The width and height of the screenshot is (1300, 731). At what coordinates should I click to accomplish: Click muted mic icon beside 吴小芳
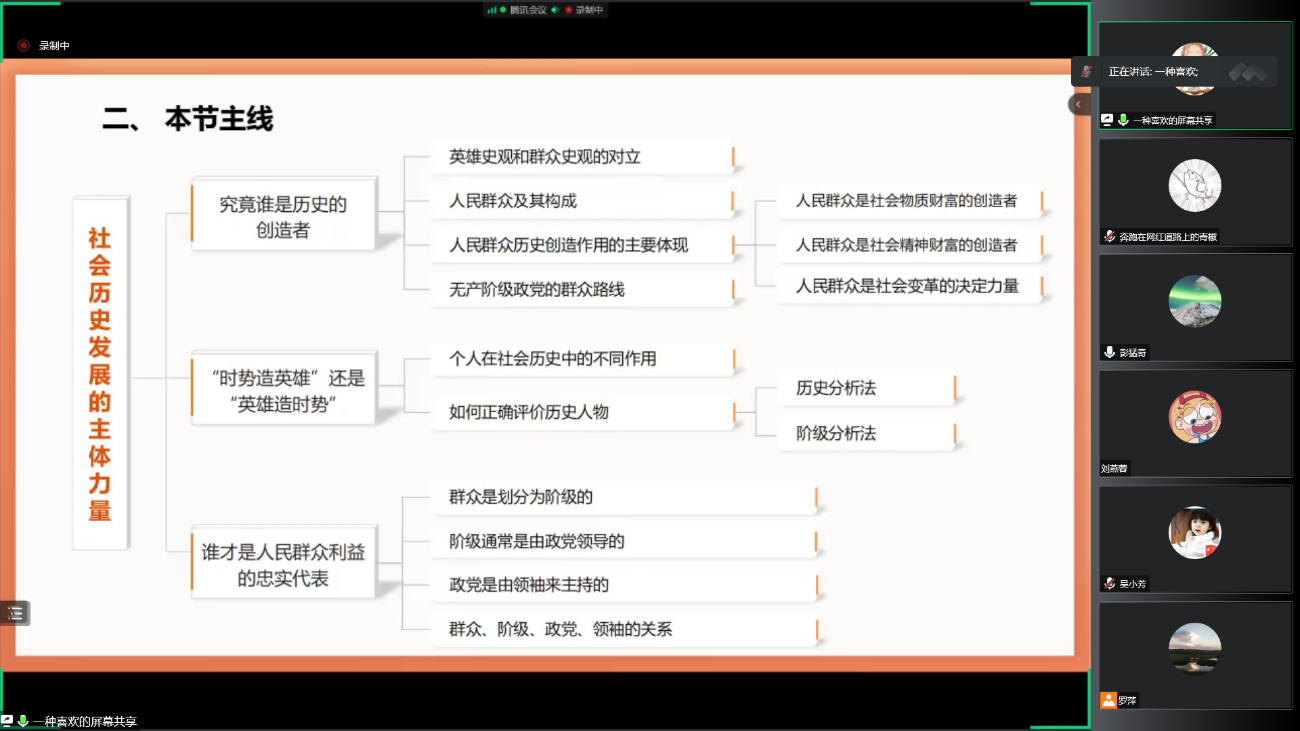(x=1109, y=584)
